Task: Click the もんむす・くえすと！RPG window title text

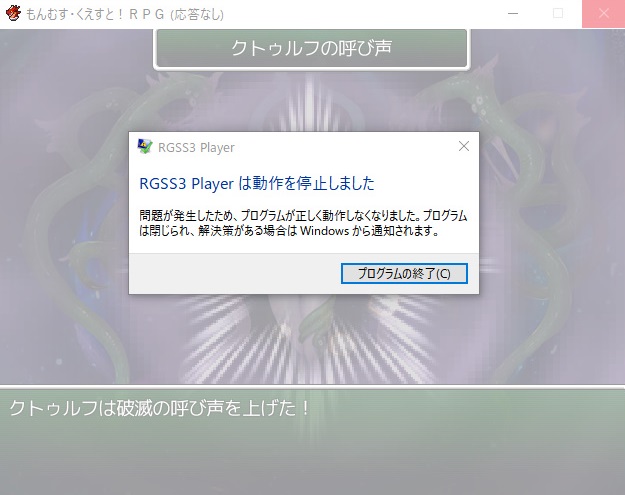Action: [x=95, y=14]
